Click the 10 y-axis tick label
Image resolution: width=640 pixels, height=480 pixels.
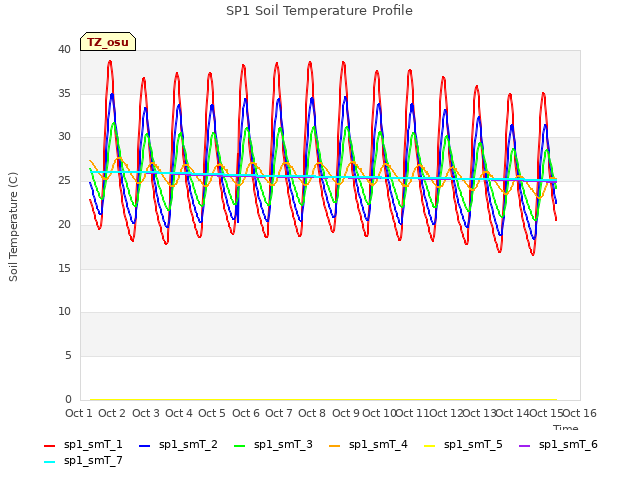pos(64,312)
